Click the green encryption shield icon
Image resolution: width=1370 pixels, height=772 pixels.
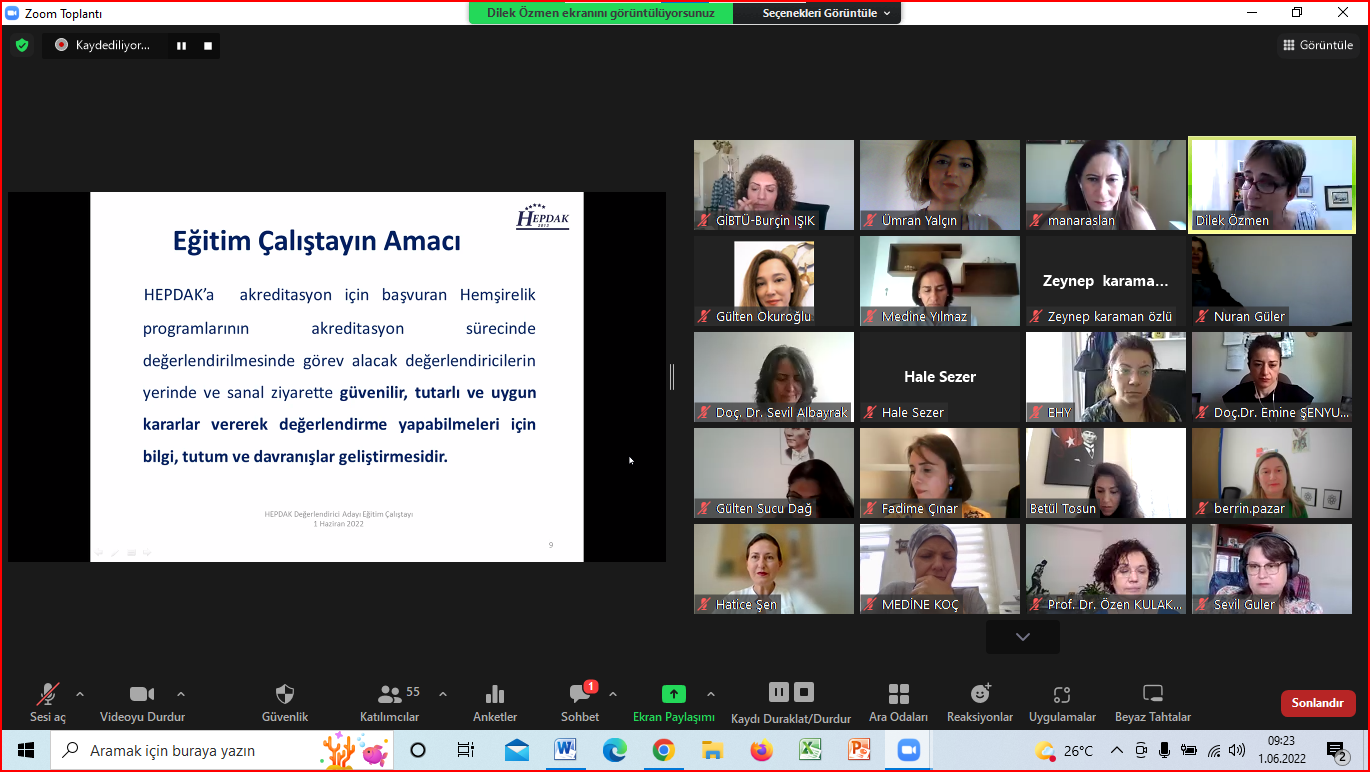tap(22, 45)
